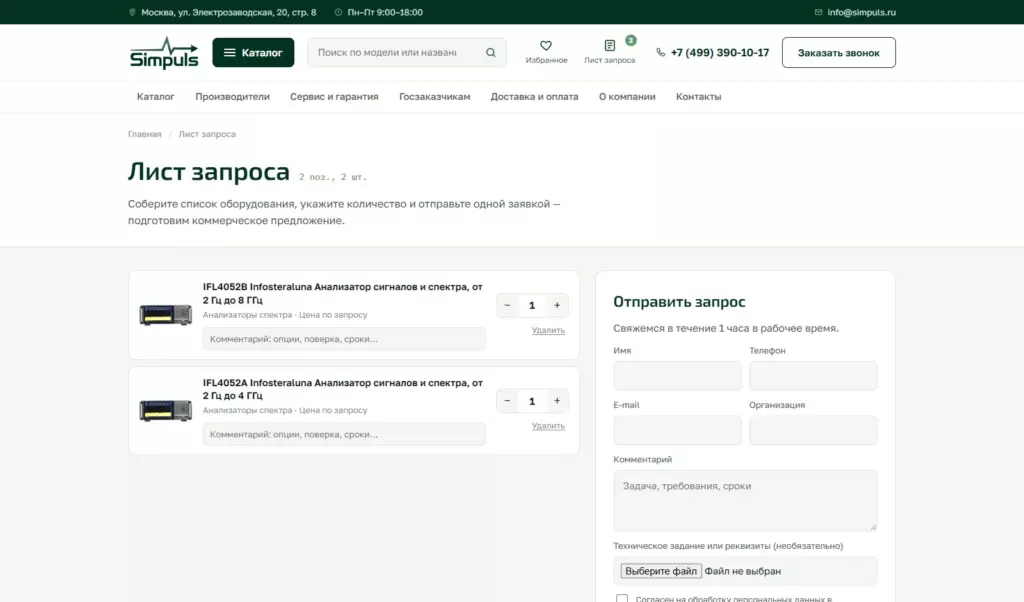Click the IFL4052B product thumbnail
The image size is (1024, 602).
[x=166, y=315]
